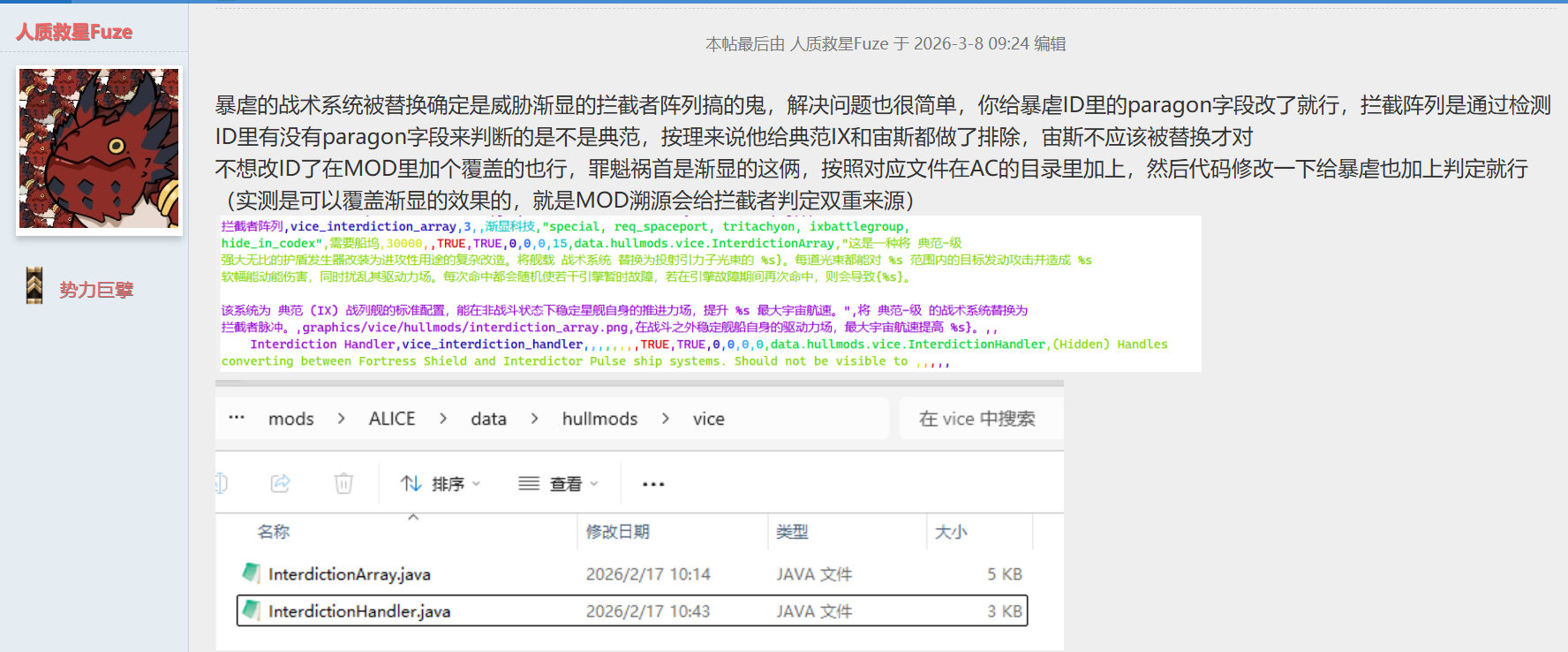The height and width of the screenshot is (652, 1568).
Task: Click the InterdictionHandler.java file icon
Action: tap(252, 610)
